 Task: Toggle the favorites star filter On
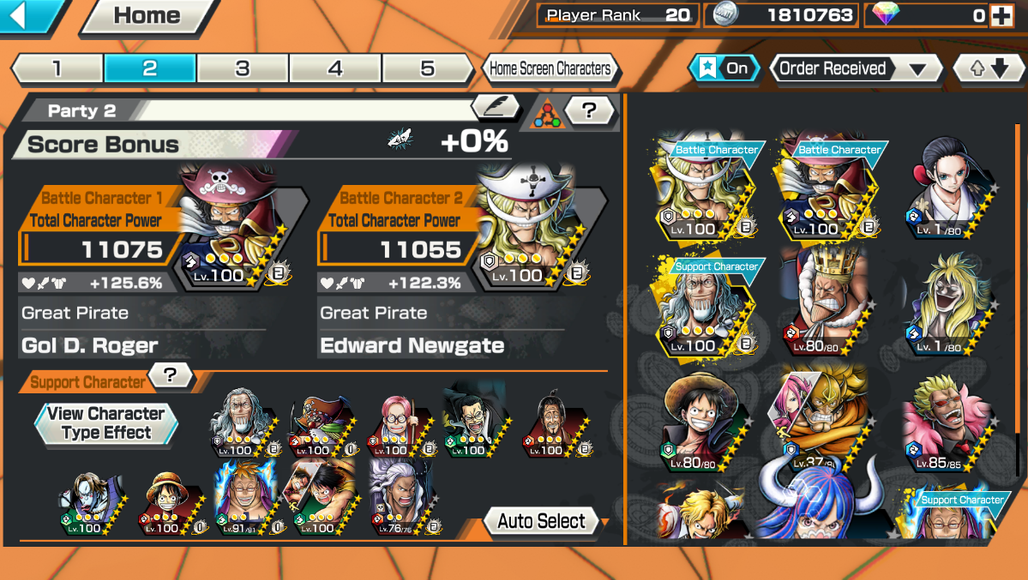724,68
